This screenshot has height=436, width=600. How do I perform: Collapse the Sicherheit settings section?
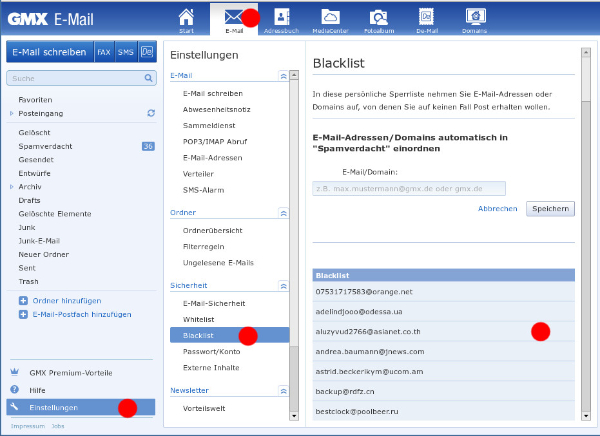point(283,285)
